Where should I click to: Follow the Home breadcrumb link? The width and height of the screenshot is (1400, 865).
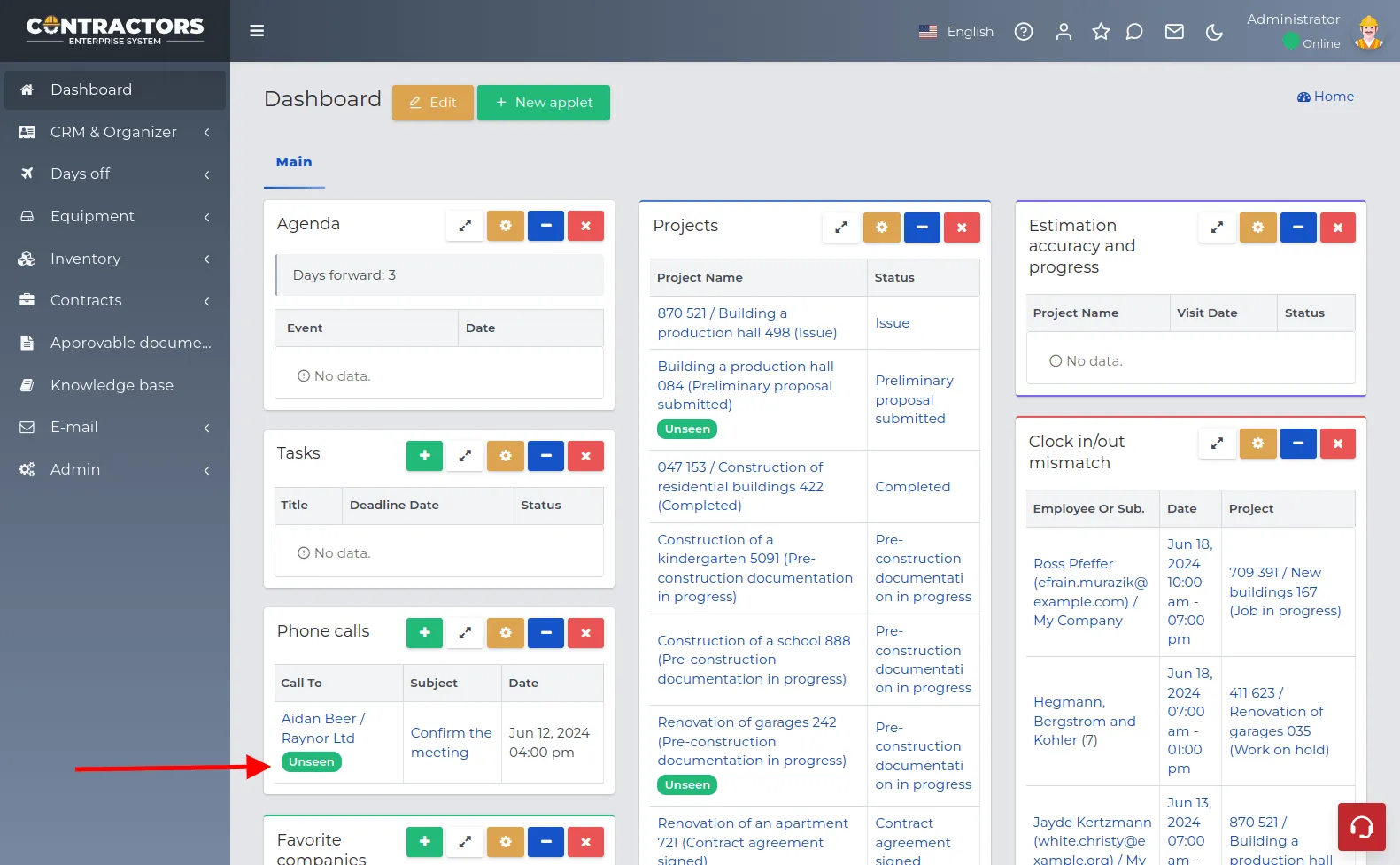click(1326, 97)
